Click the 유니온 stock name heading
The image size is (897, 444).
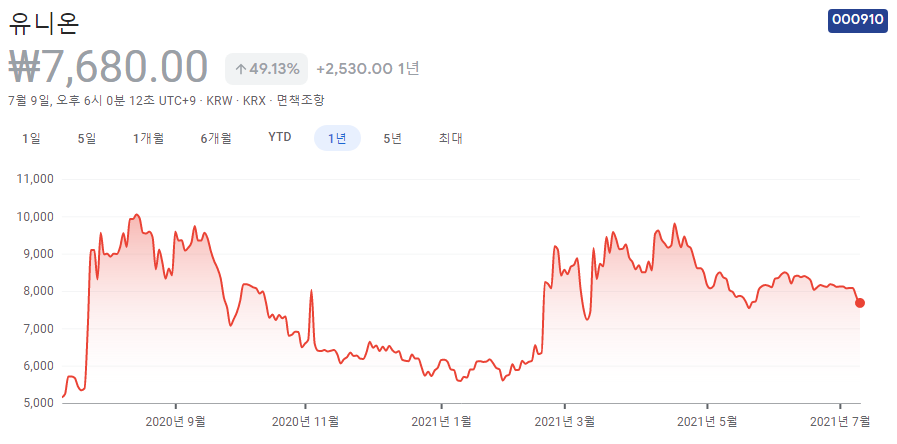pyautogui.click(x=43, y=23)
